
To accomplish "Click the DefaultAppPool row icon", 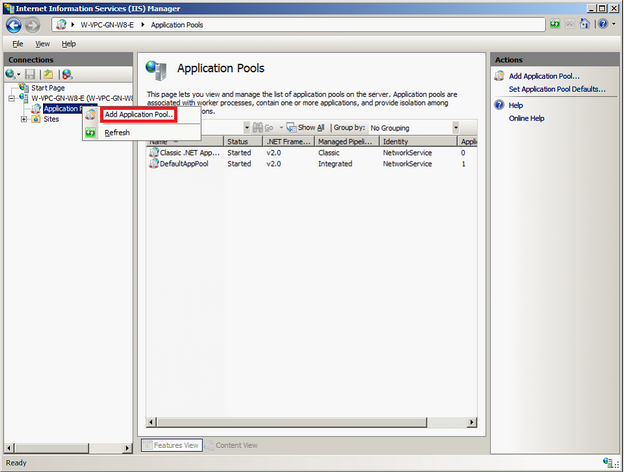I will pos(154,163).
